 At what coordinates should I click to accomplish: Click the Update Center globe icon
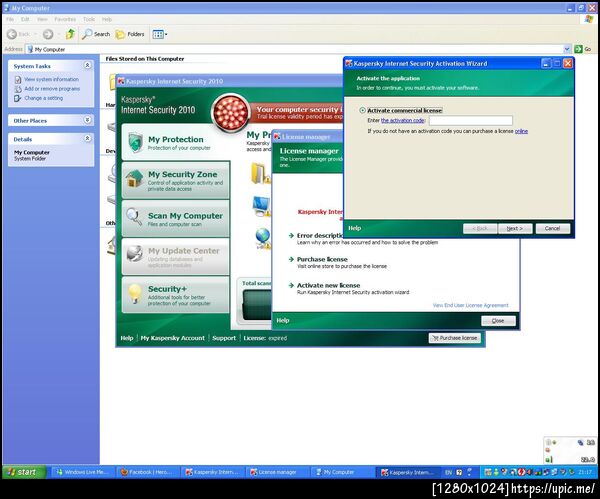(134, 254)
